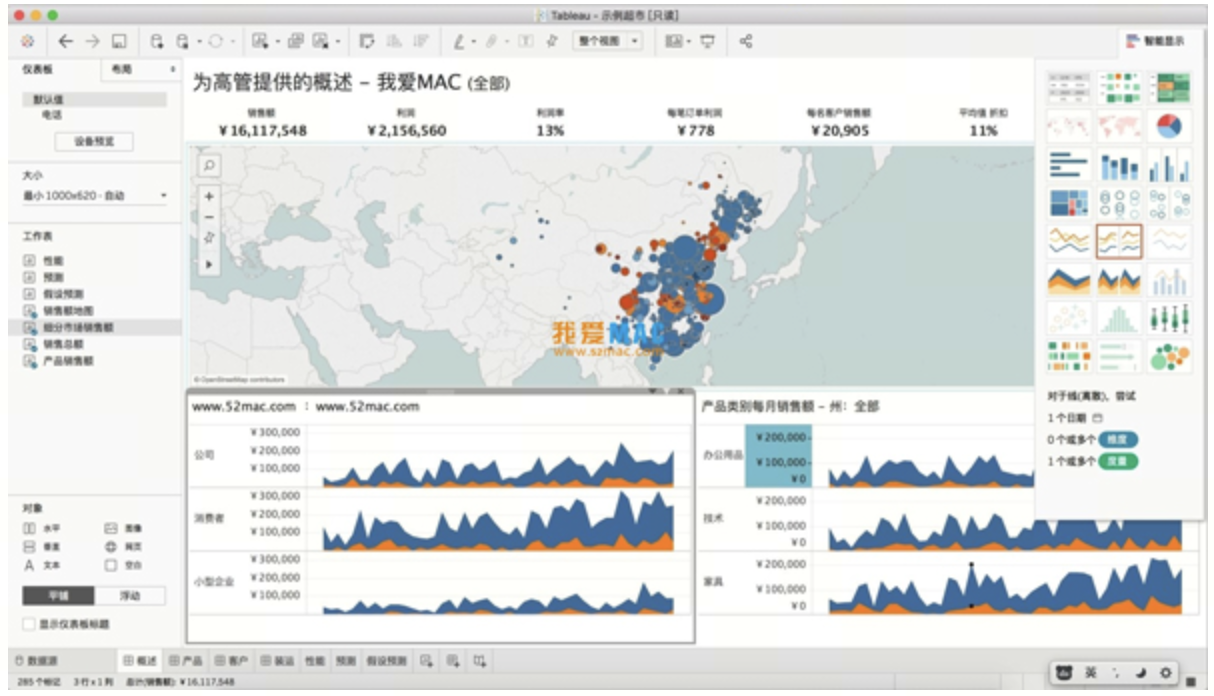Click the 维度 dimension pill
1214x696 pixels.
[x=1118, y=440]
